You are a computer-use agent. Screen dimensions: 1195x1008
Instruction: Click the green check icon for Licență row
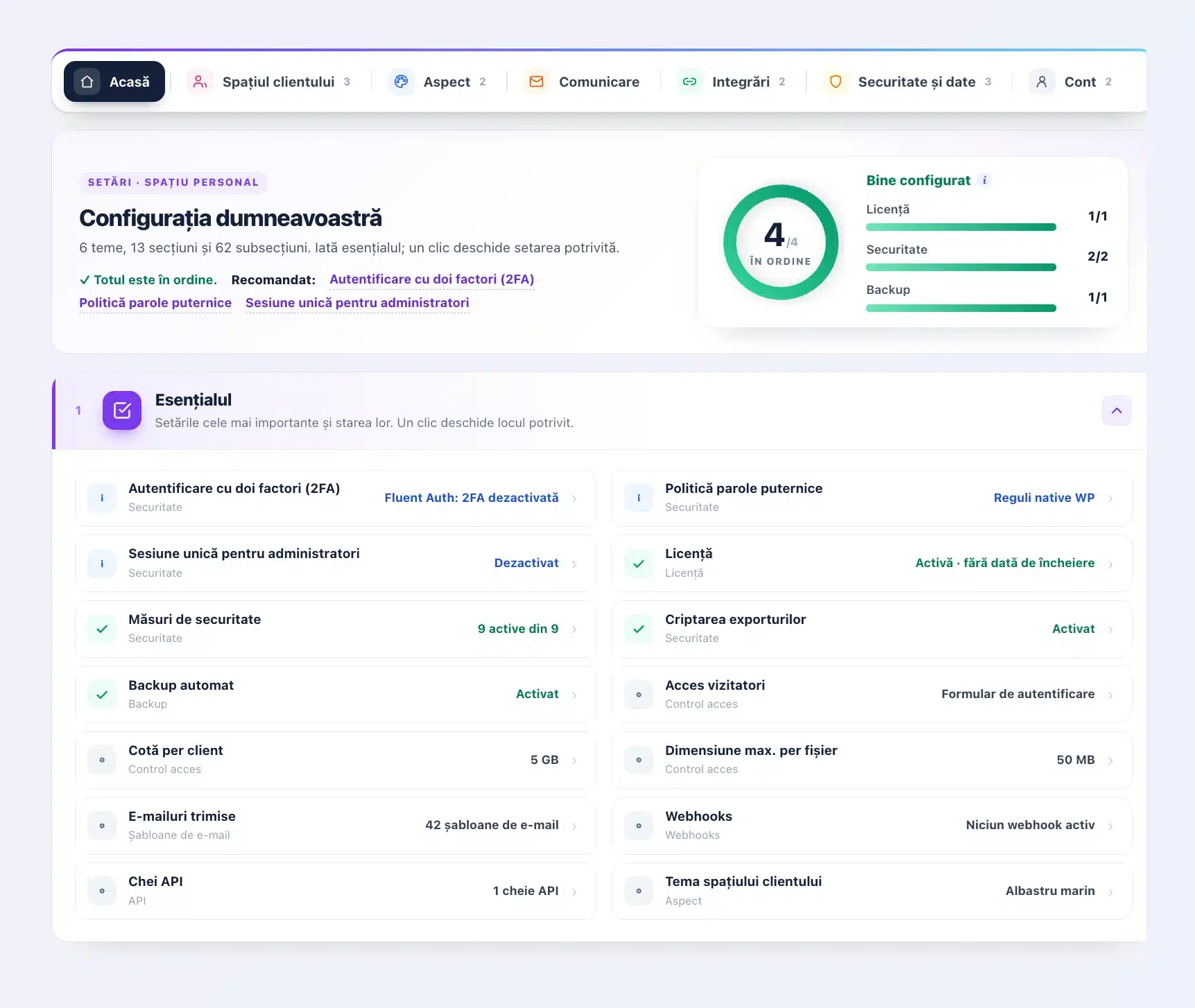639,564
